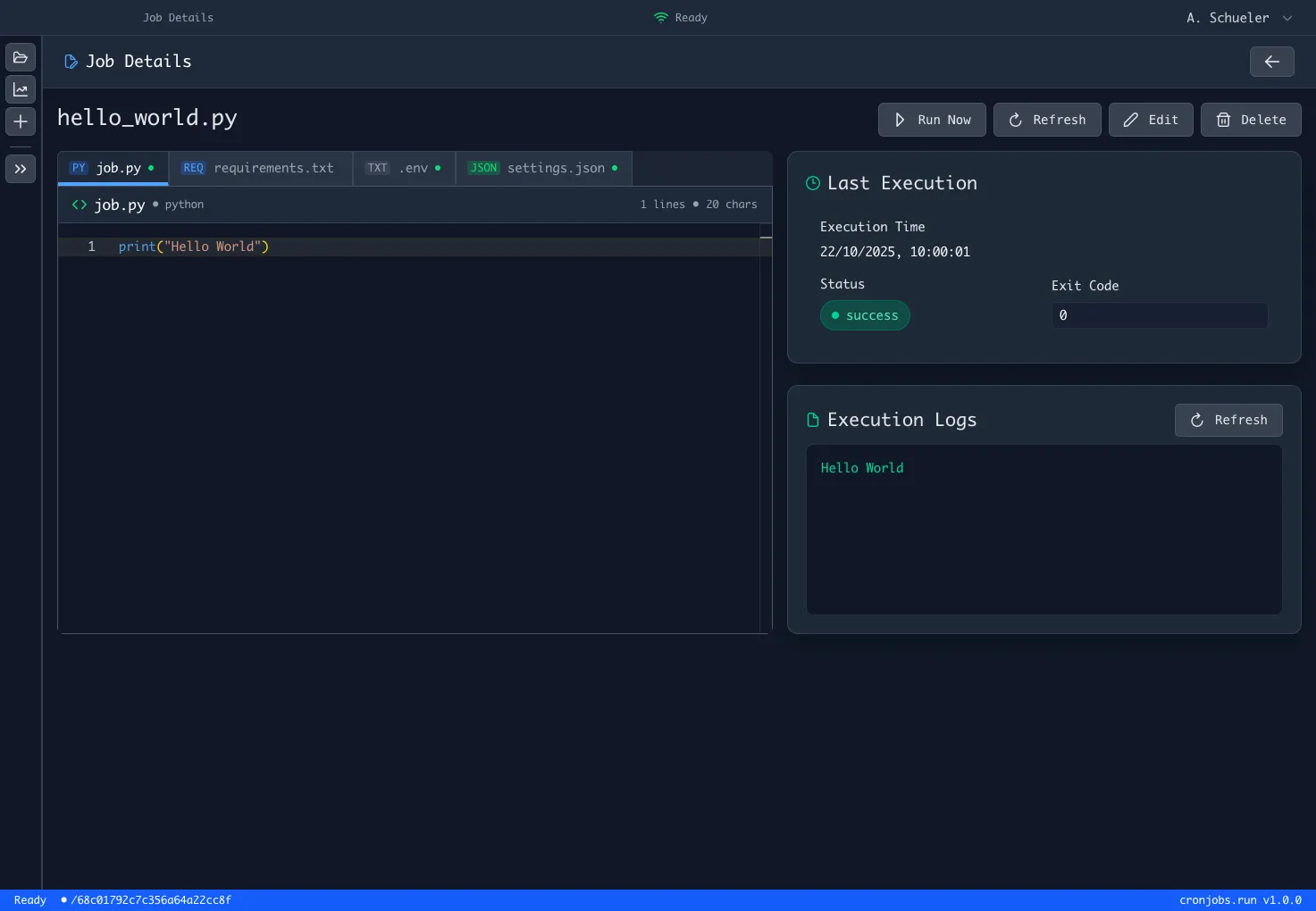The height and width of the screenshot is (911, 1316).
Task: Click the Exit Code field showing 0
Action: (1159, 315)
